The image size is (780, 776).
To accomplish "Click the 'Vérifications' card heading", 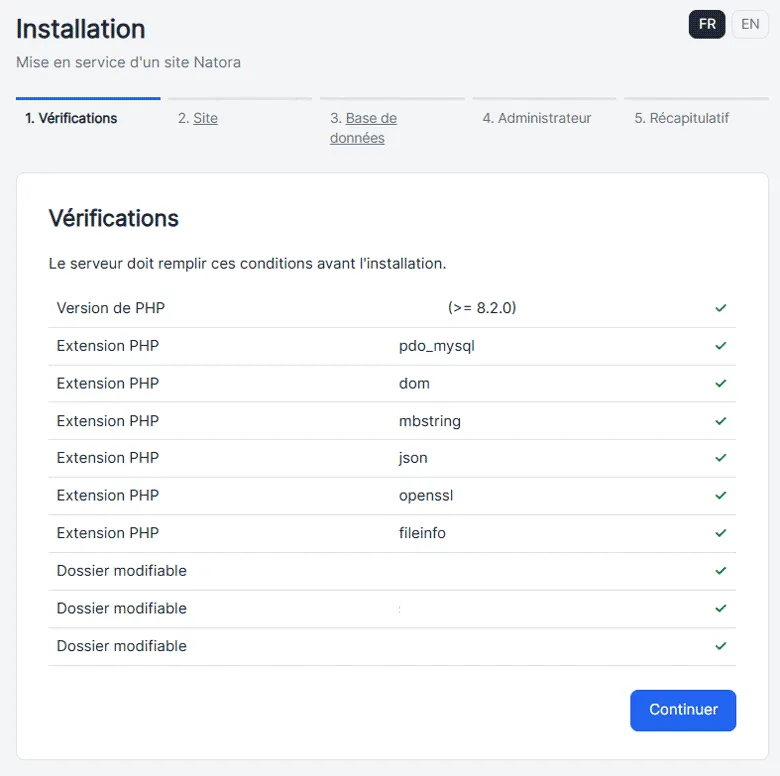I will click(113, 218).
